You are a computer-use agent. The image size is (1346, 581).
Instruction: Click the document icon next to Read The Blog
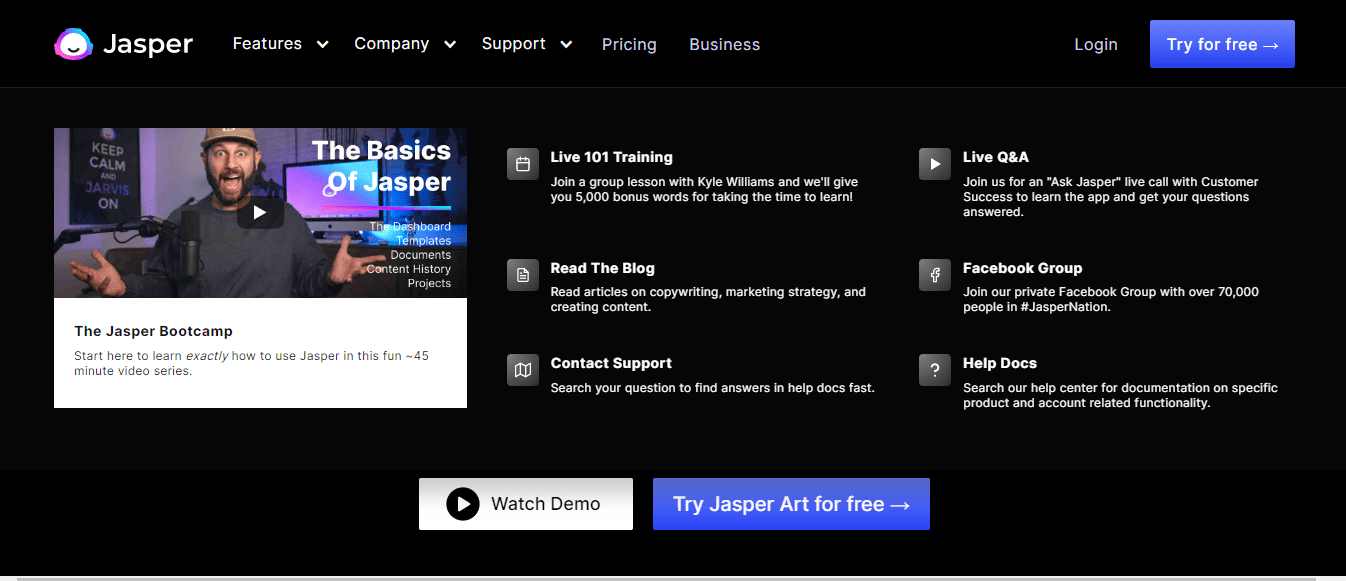(522, 274)
